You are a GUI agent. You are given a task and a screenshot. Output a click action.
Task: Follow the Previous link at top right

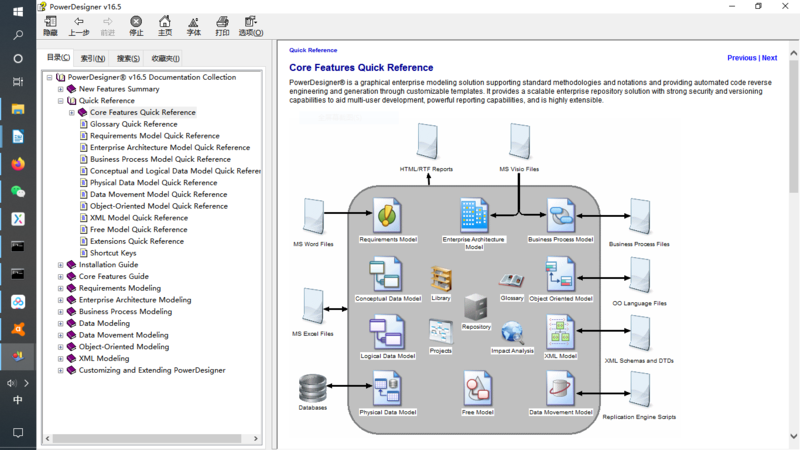tap(741, 58)
